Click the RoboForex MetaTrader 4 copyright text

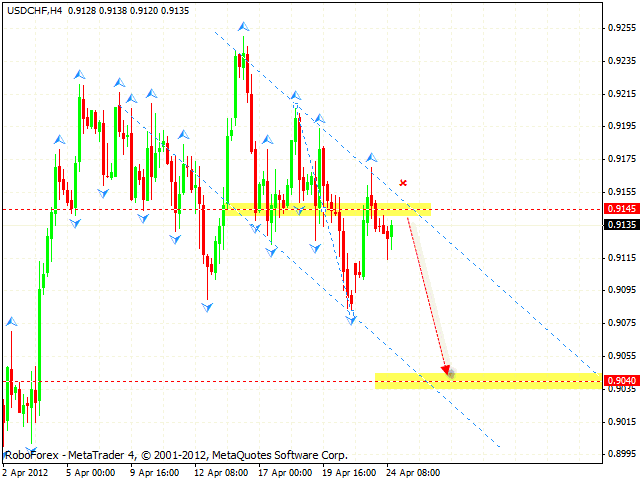point(176,454)
